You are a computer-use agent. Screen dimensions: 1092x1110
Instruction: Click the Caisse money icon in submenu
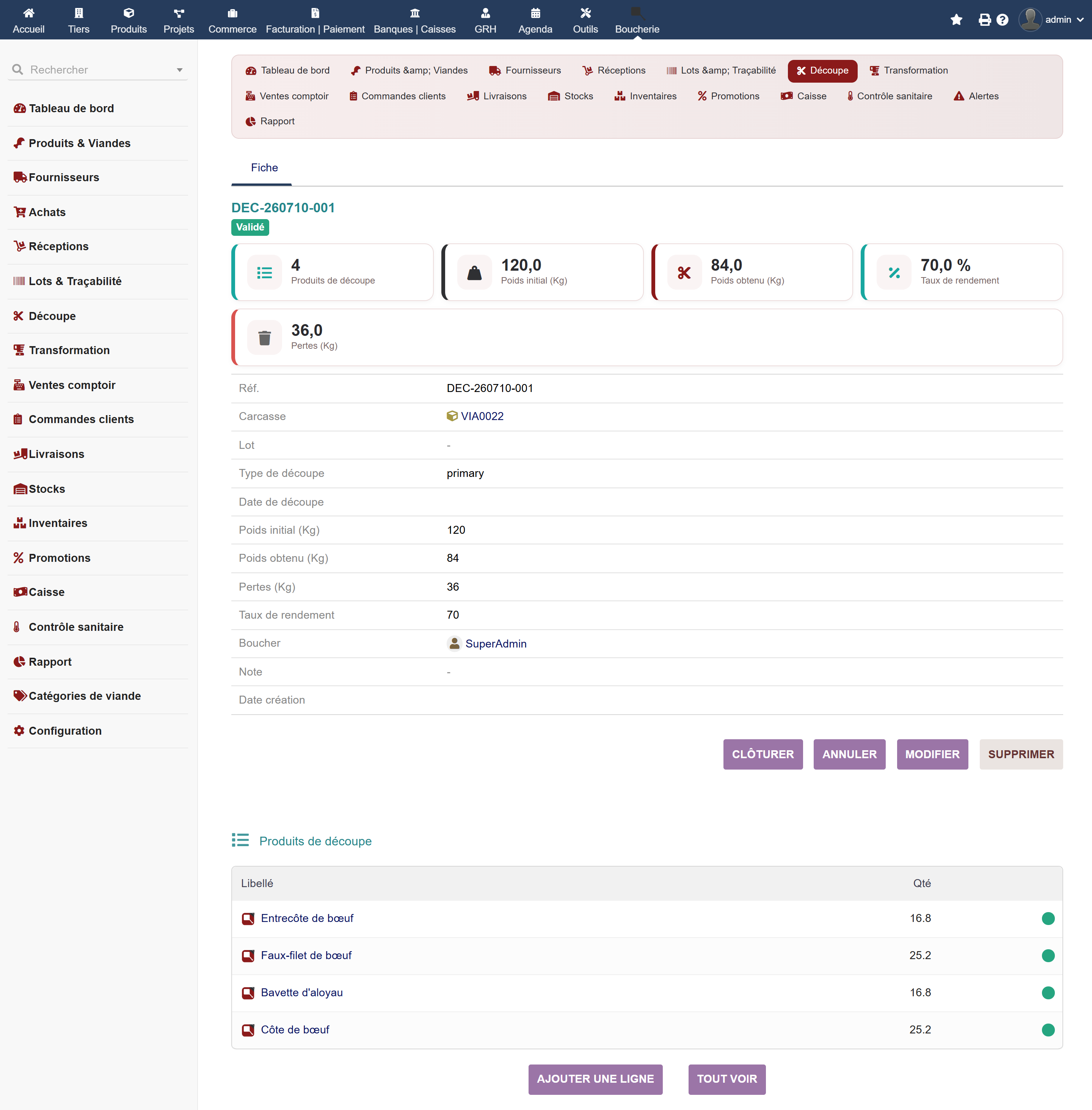[x=786, y=96]
